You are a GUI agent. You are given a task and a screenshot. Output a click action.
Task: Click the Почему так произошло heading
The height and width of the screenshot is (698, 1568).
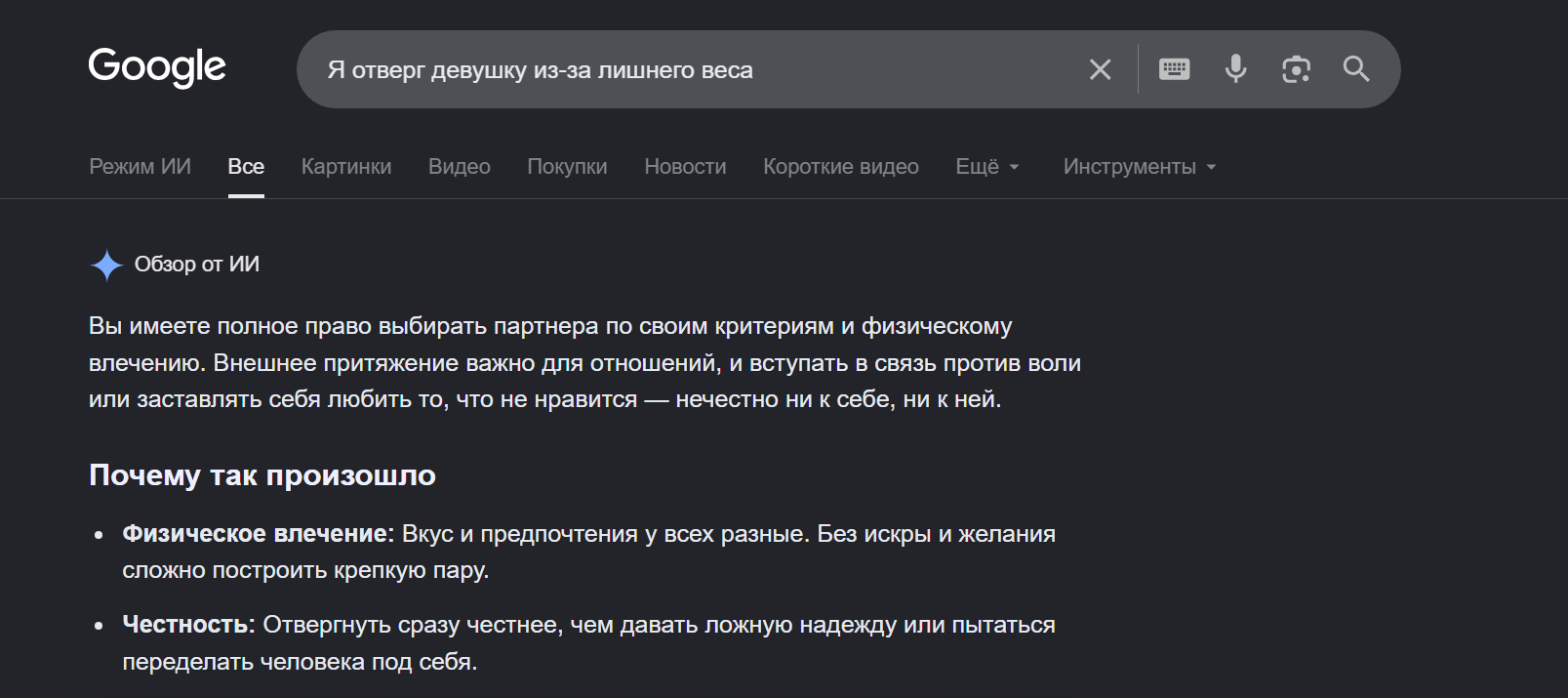tap(262, 475)
